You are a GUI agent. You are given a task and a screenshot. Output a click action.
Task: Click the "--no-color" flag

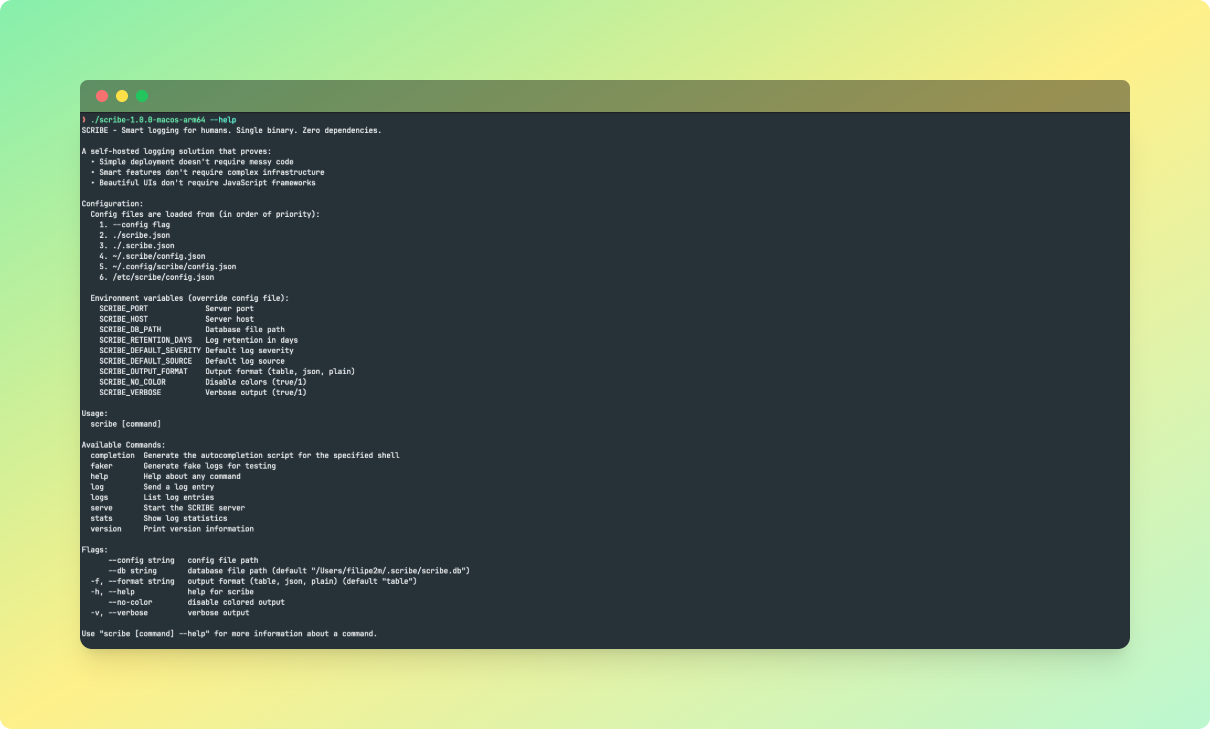click(x=130, y=602)
